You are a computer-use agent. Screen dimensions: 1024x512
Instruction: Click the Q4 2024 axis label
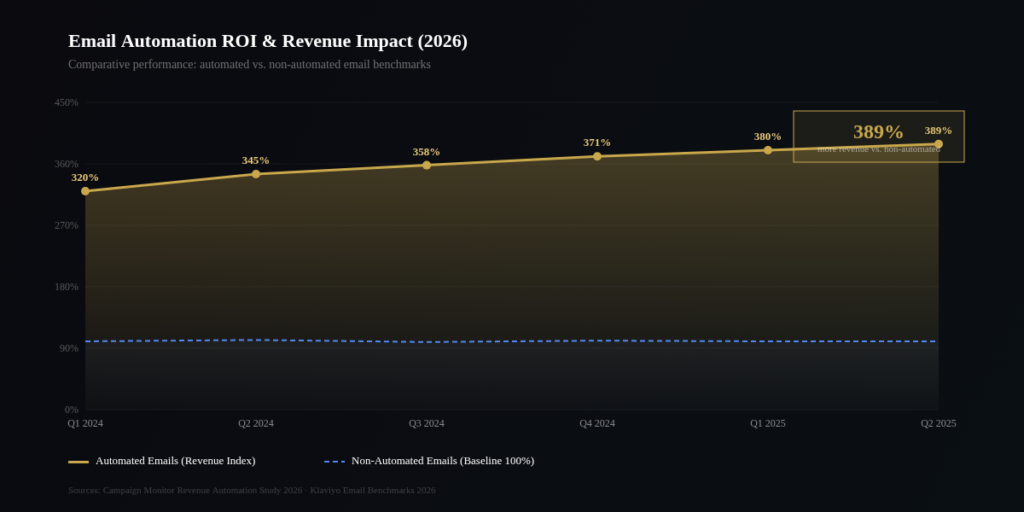click(x=597, y=423)
